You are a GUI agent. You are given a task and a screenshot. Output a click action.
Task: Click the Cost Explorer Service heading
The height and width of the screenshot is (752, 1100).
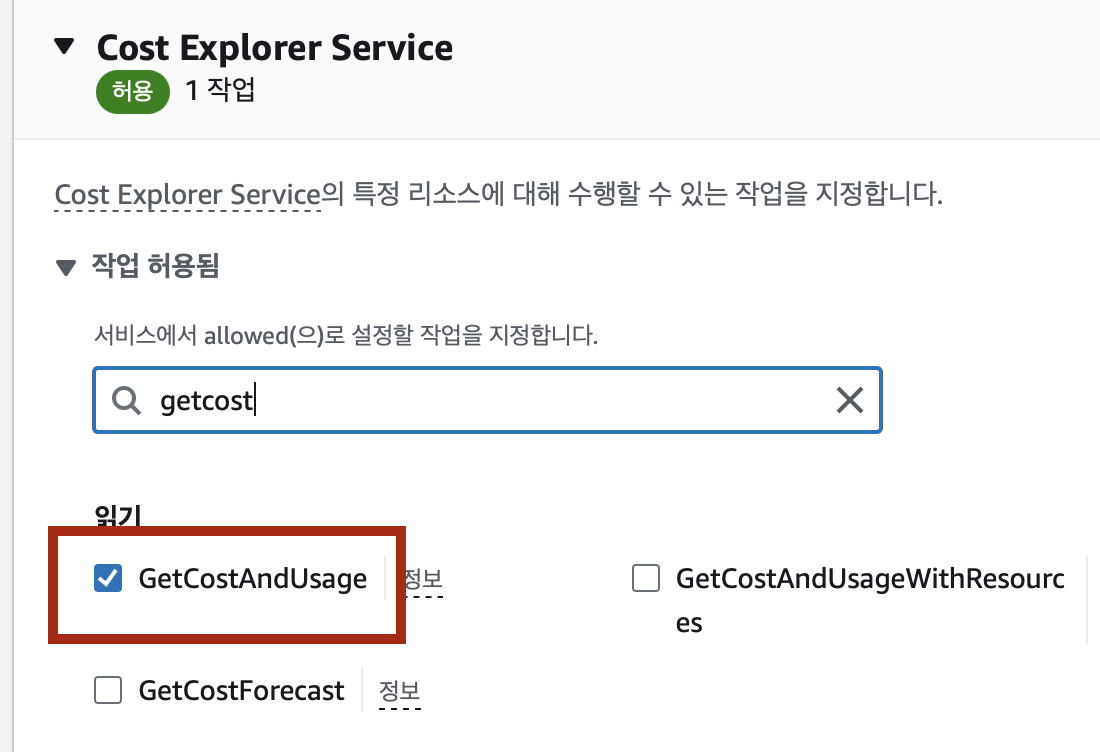[275, 48]
